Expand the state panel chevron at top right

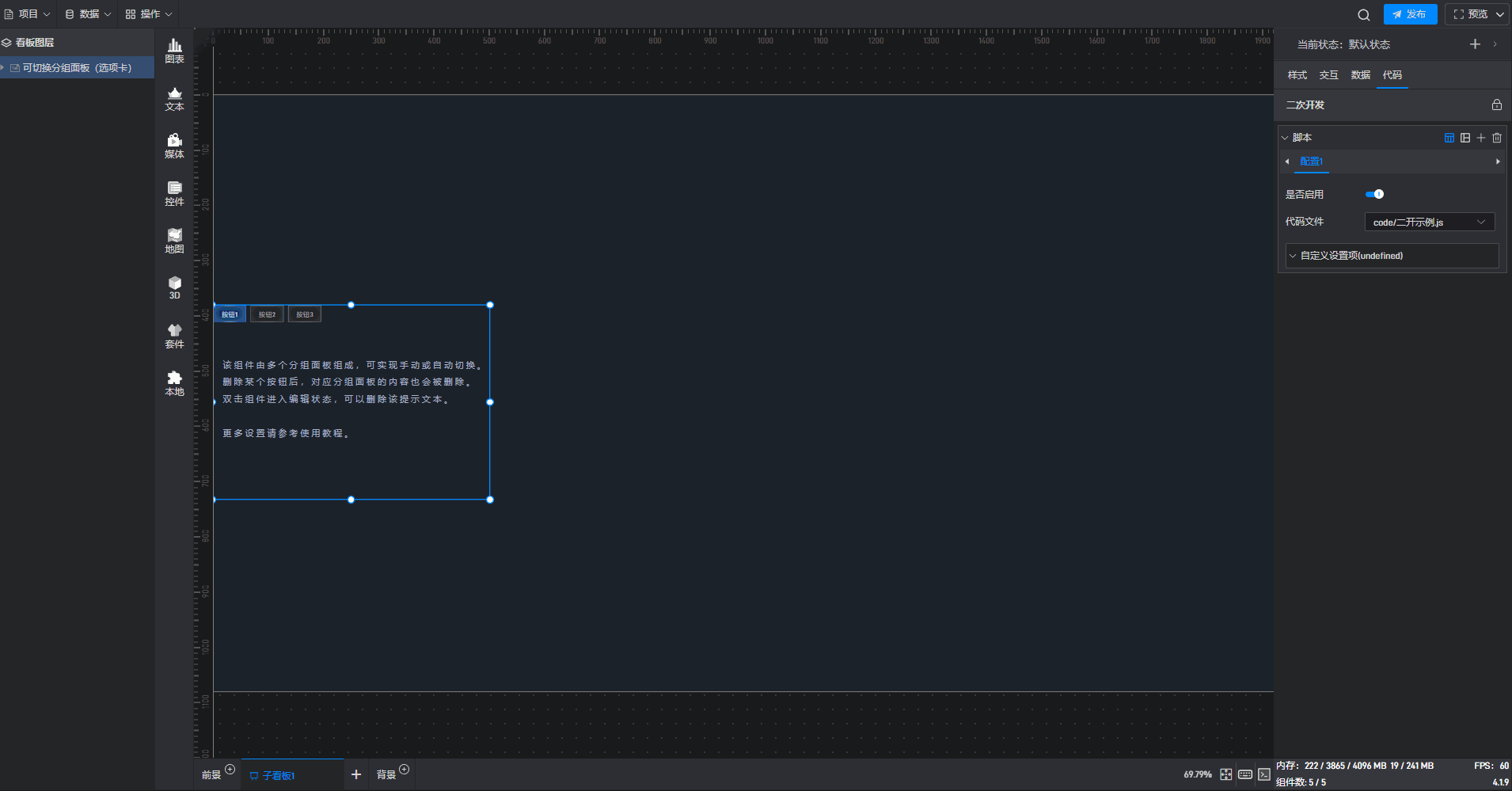pyautogui.click(x=1495, y=44)
